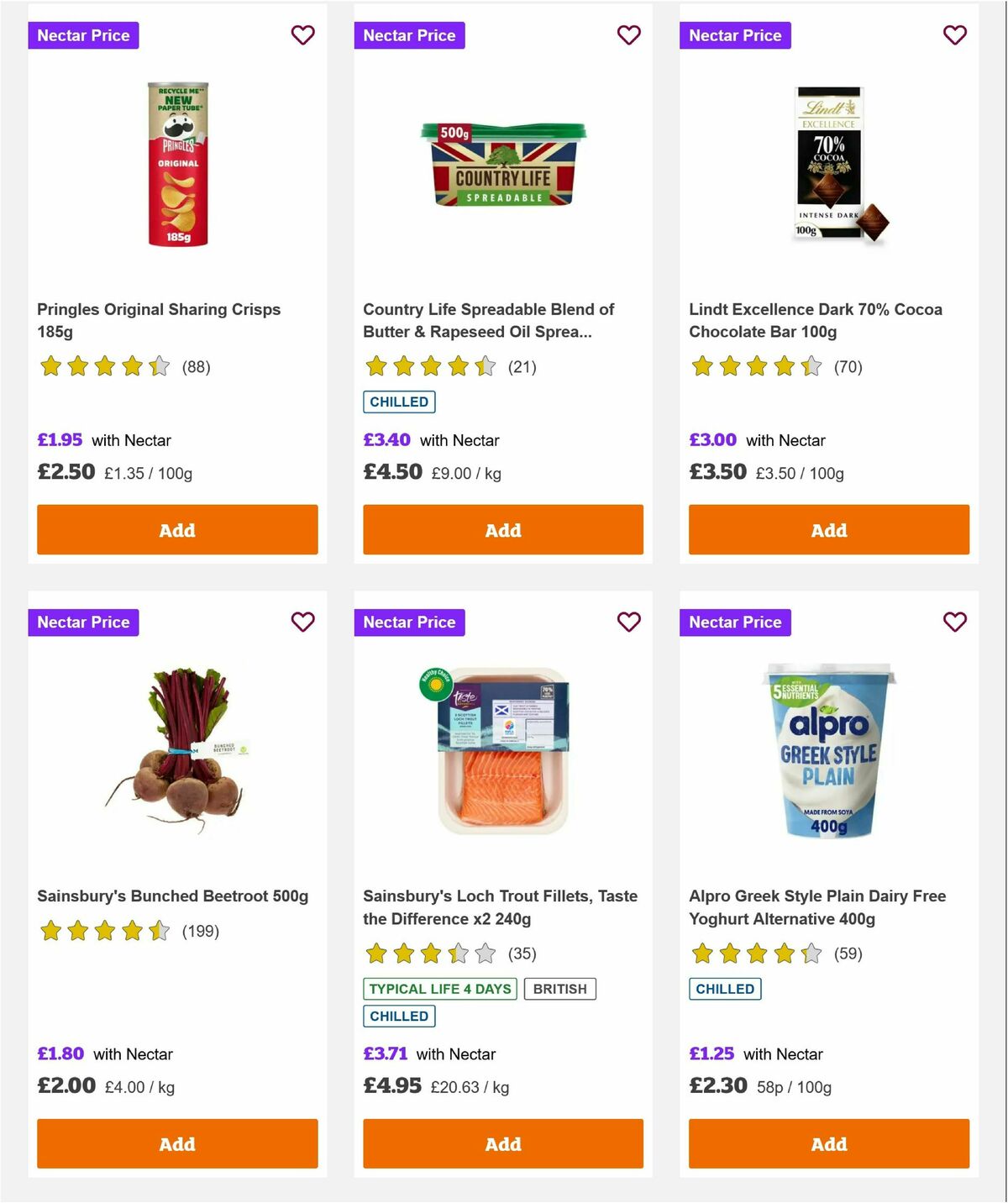Add the Alpro Greek Style yoghurt to basket
1008x1203 pixels.
(x=828, y=1143)
